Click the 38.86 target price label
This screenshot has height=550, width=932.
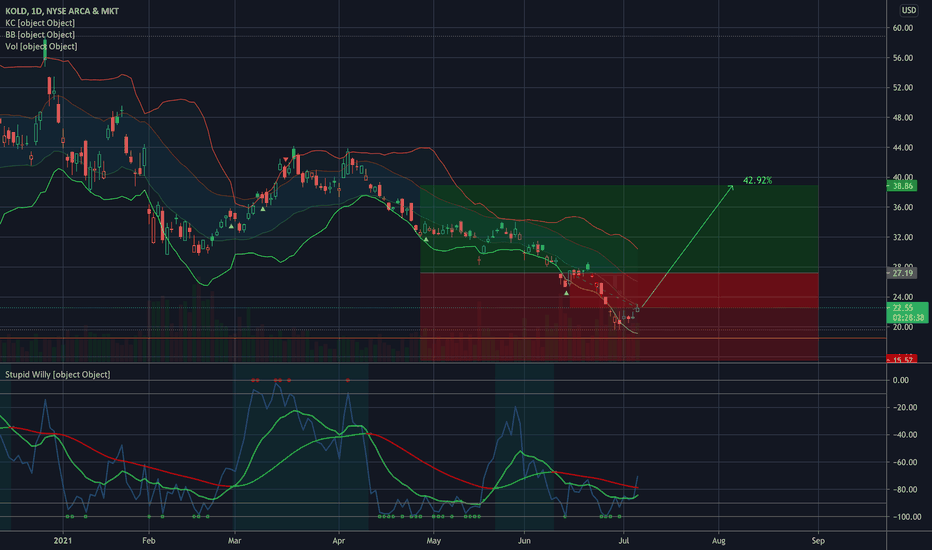902,186
